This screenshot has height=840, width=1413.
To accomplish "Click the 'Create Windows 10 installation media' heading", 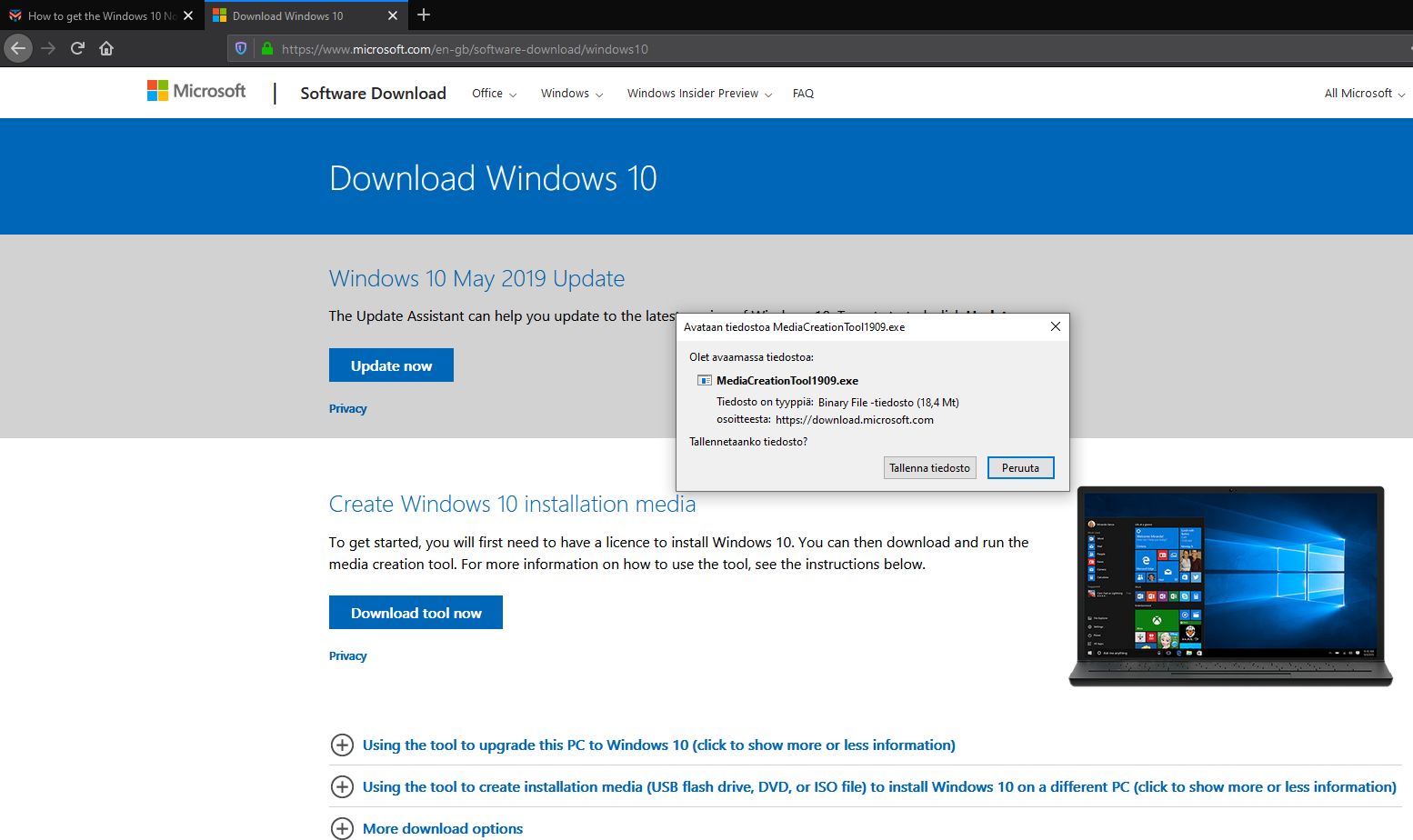I will coord(512,504).
